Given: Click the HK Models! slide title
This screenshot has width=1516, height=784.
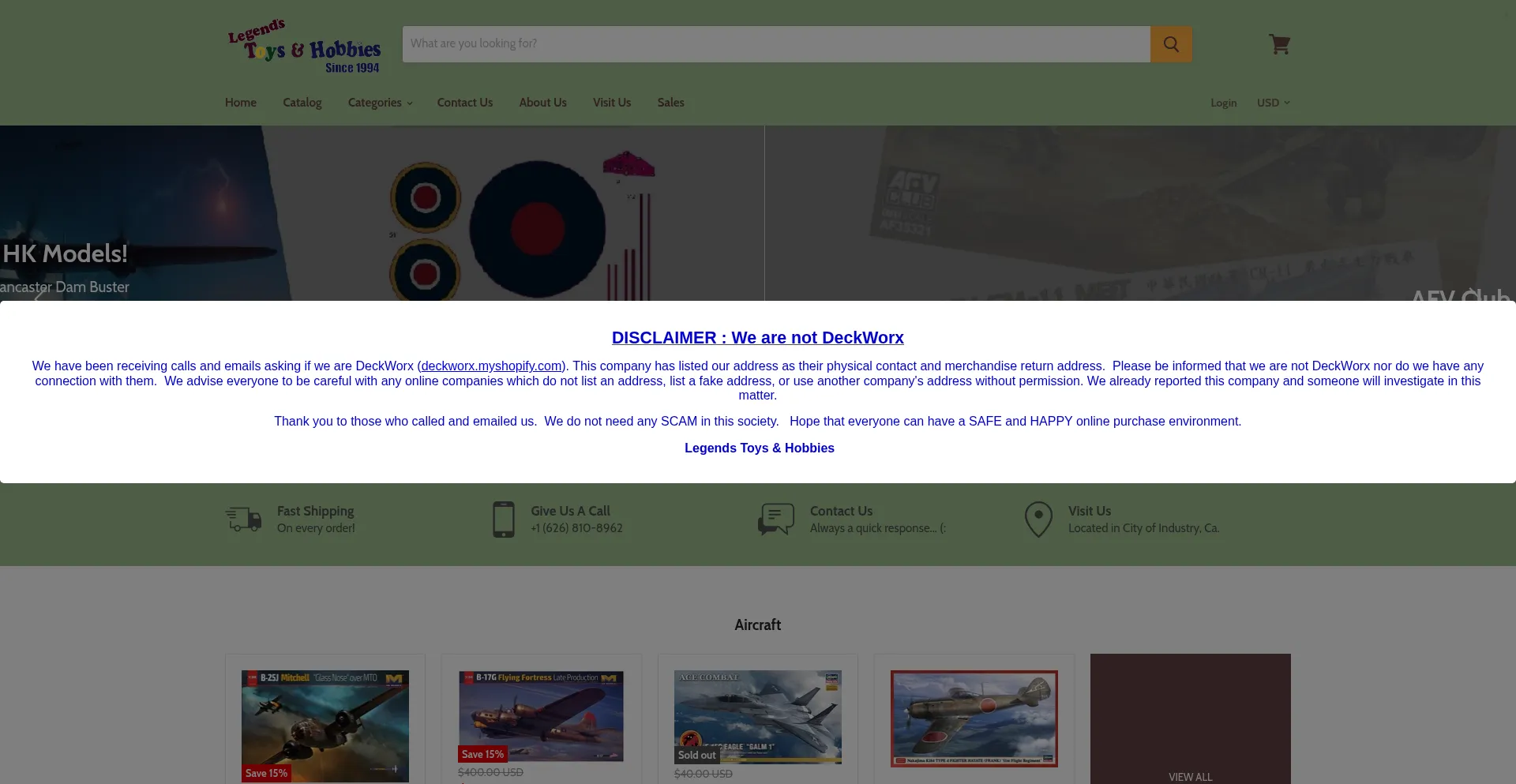Looking at the screenshot, I should pos(65,253).
